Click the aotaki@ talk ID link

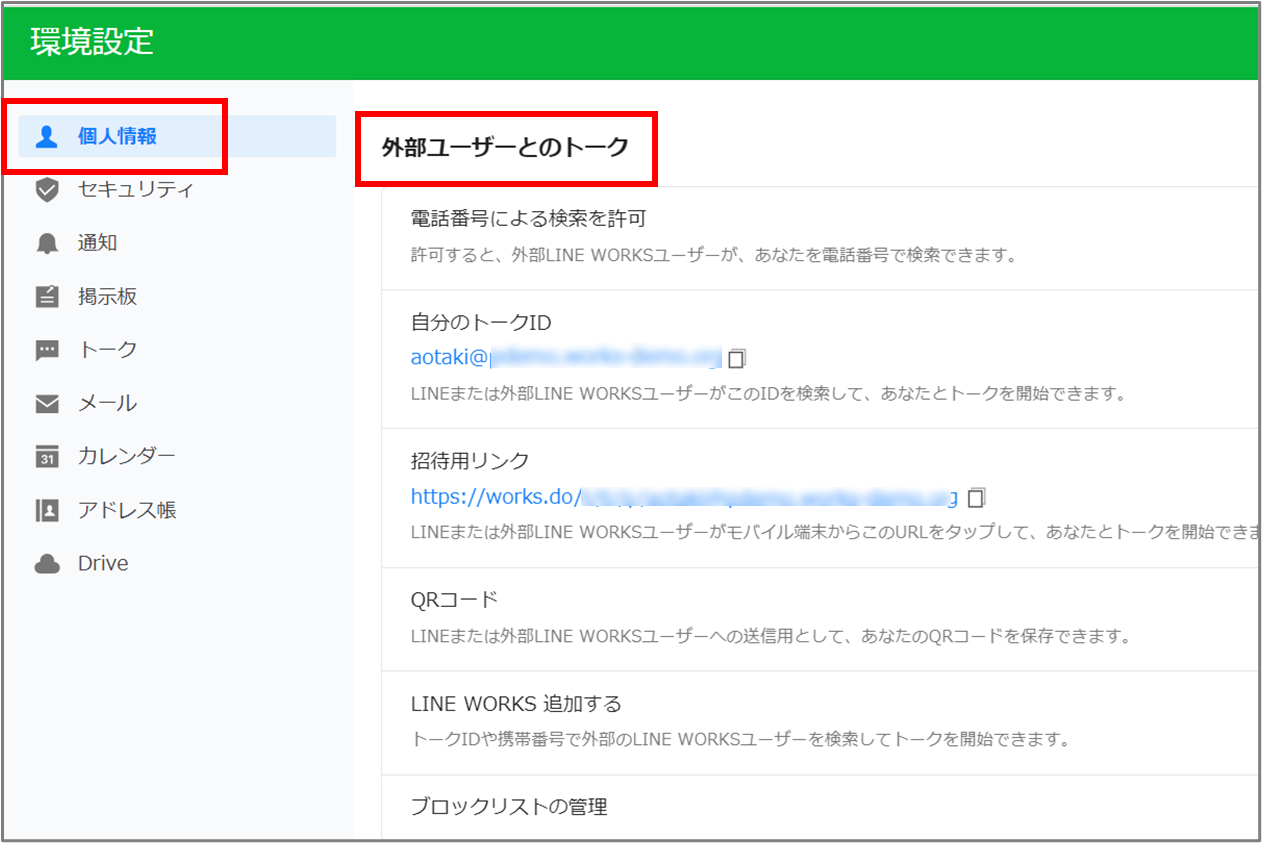point(565,357)
